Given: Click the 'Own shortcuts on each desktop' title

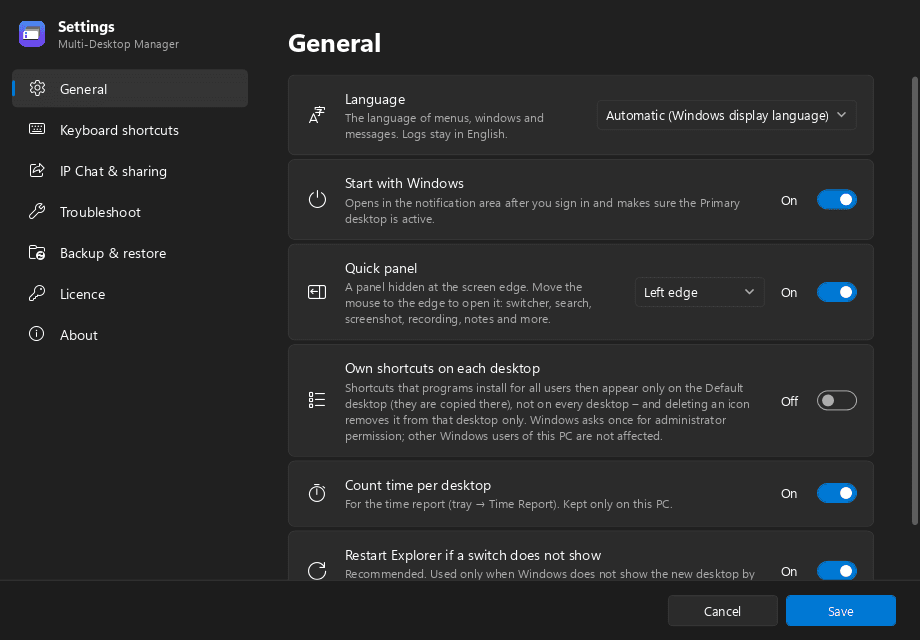Looking at the screenshot, I should 442,368.
